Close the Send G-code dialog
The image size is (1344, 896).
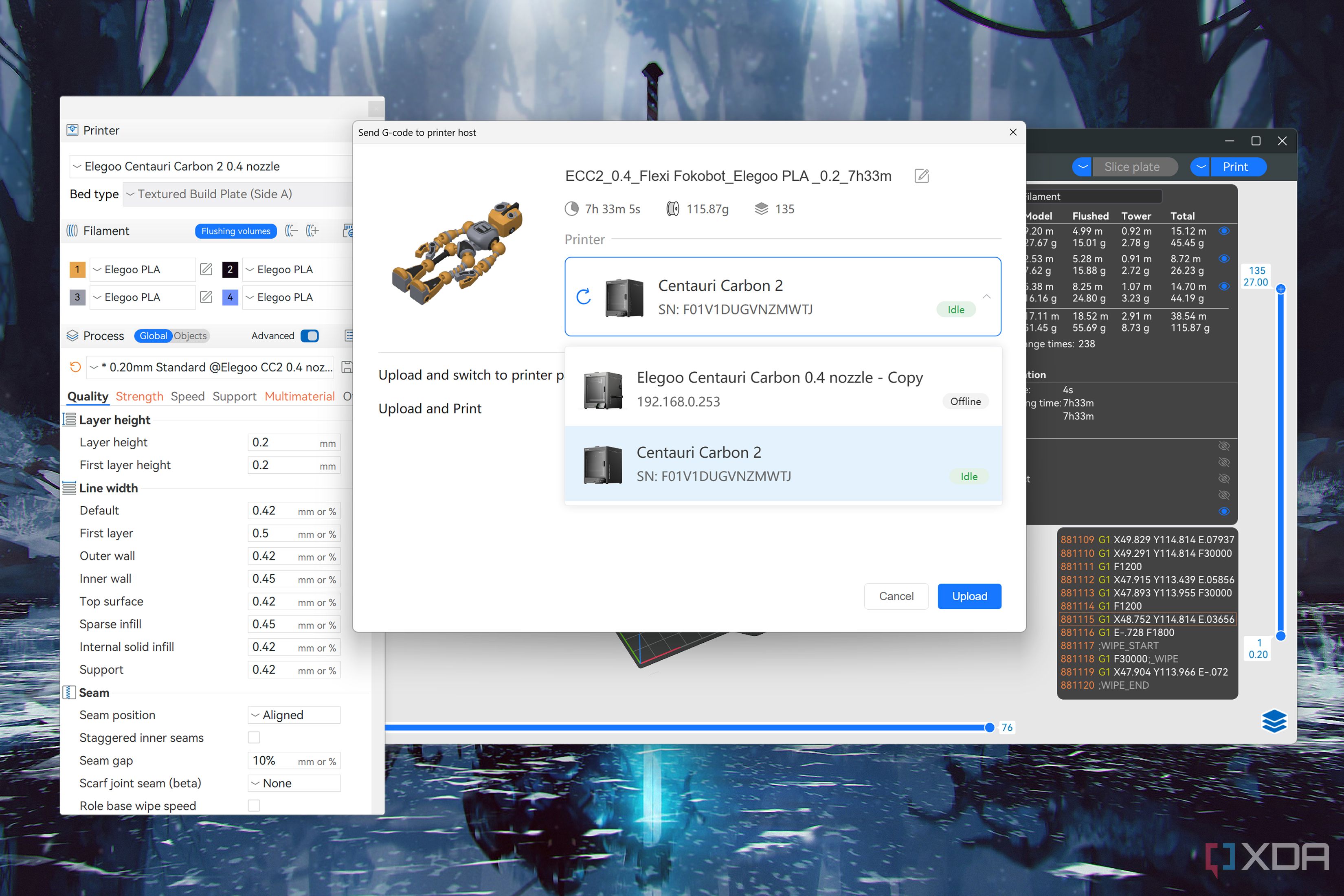click(1012, 132)
